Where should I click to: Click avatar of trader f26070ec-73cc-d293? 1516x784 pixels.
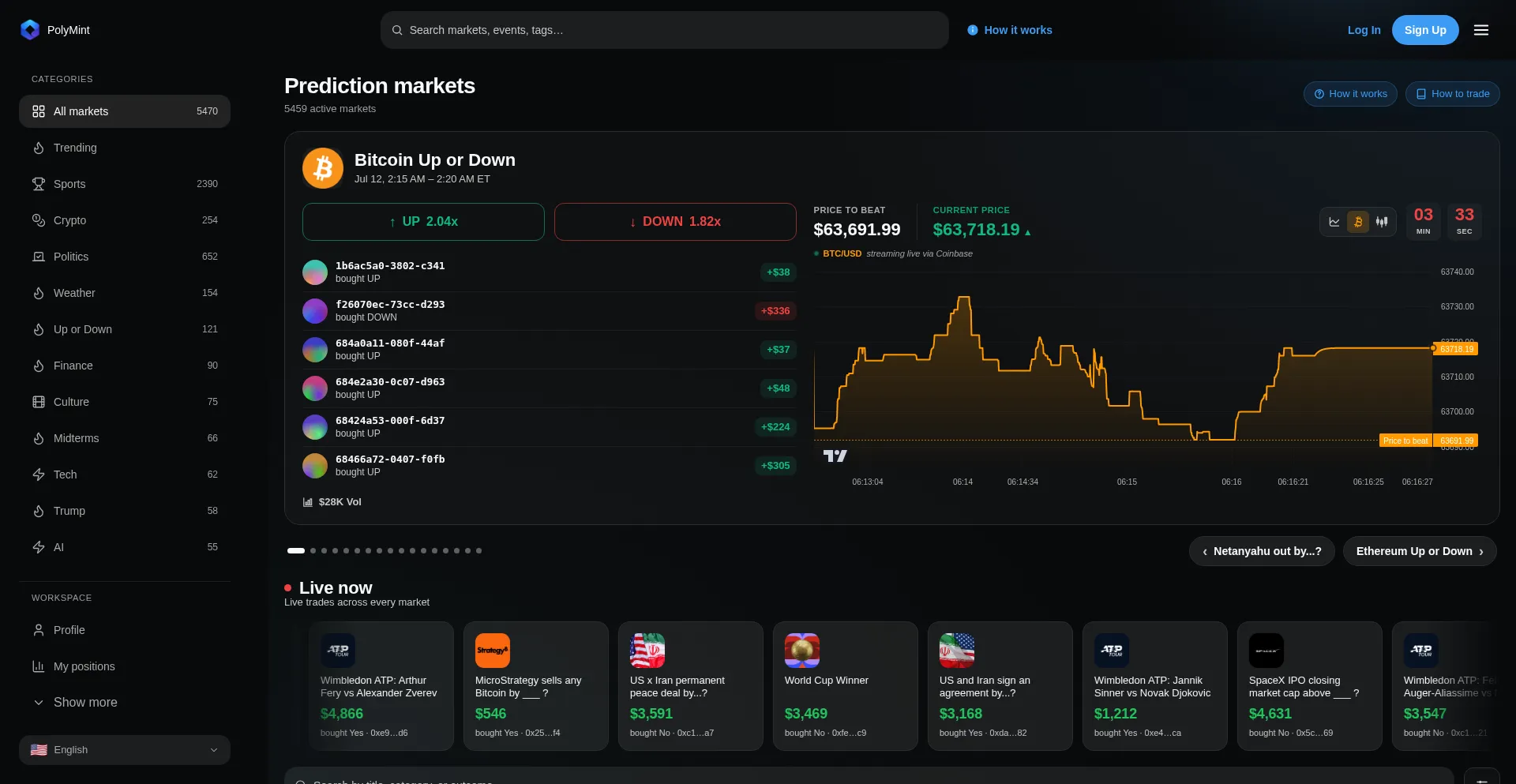pos(315,311)
